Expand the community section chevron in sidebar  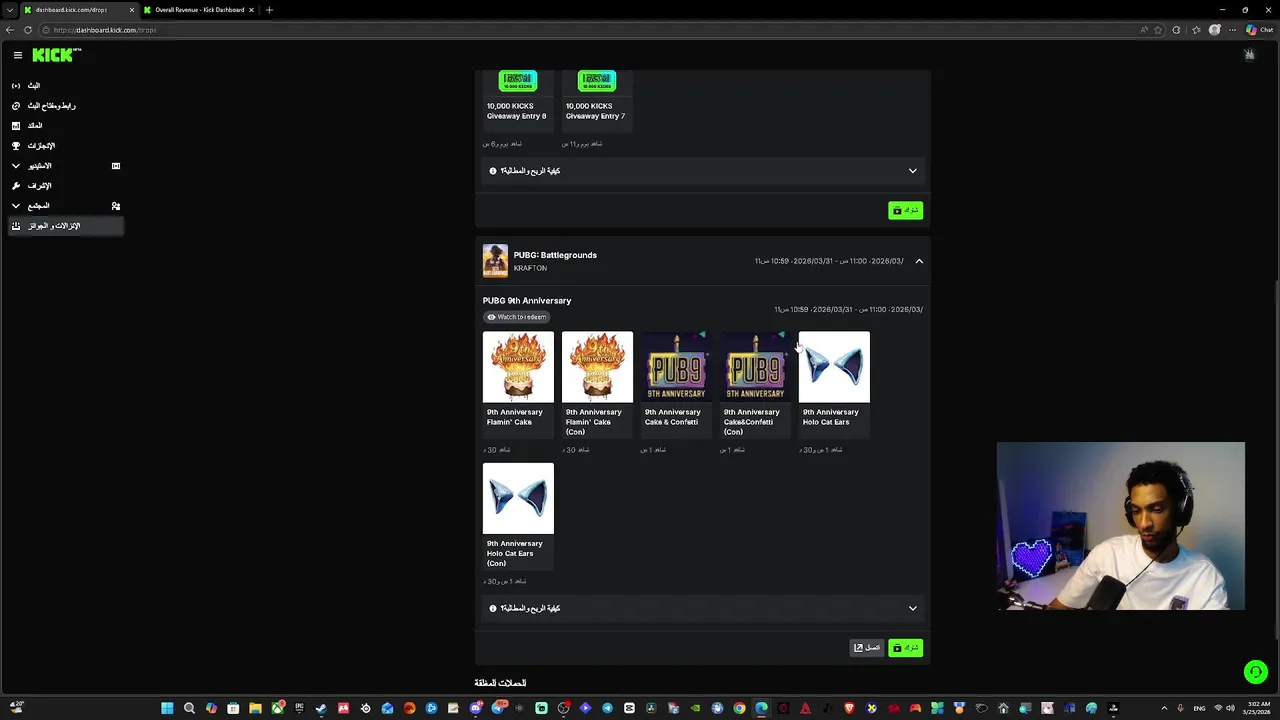tap(15, 206)
